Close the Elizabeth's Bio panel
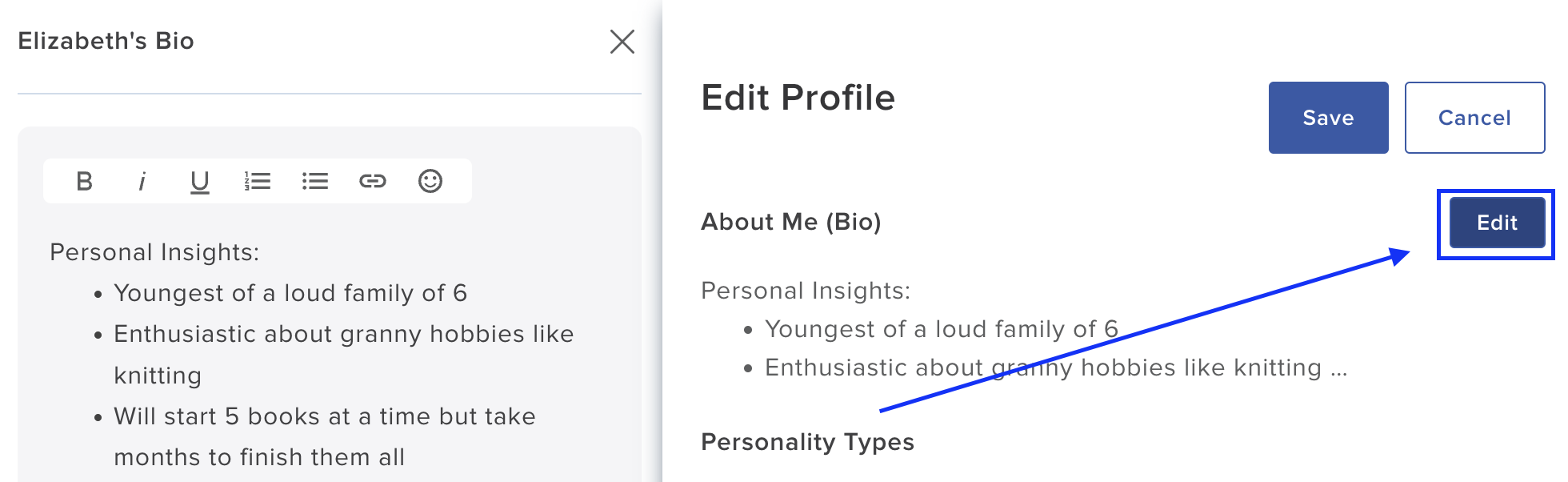The height and width of the screenshot is (482, 1568). pos(622,42)
